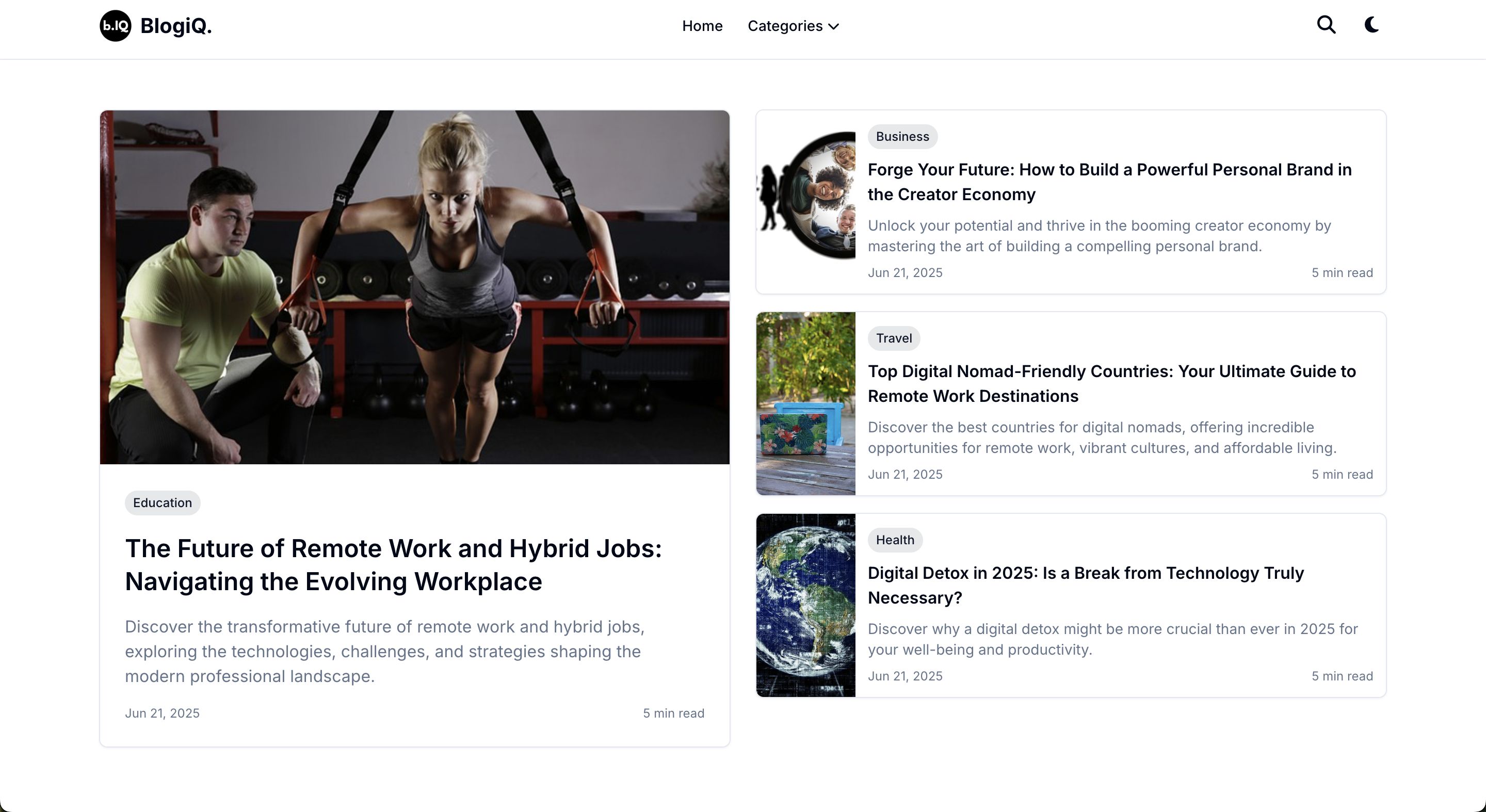Go to Home in navigation
The width and height of the screenshot is (1486, 812).
(702, 26)
